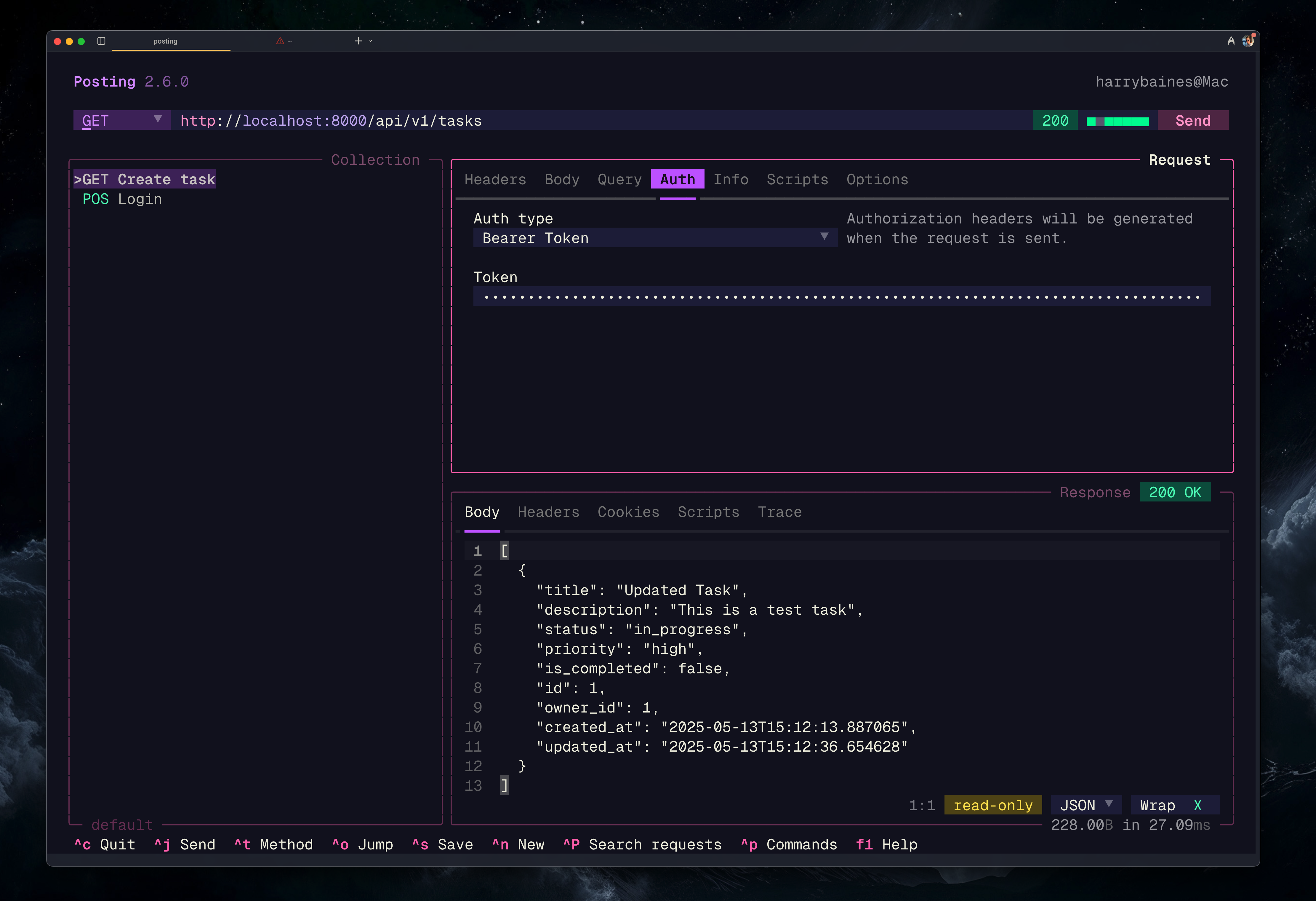
Task: Click the request URL field
Action: (x=603, y=120)
